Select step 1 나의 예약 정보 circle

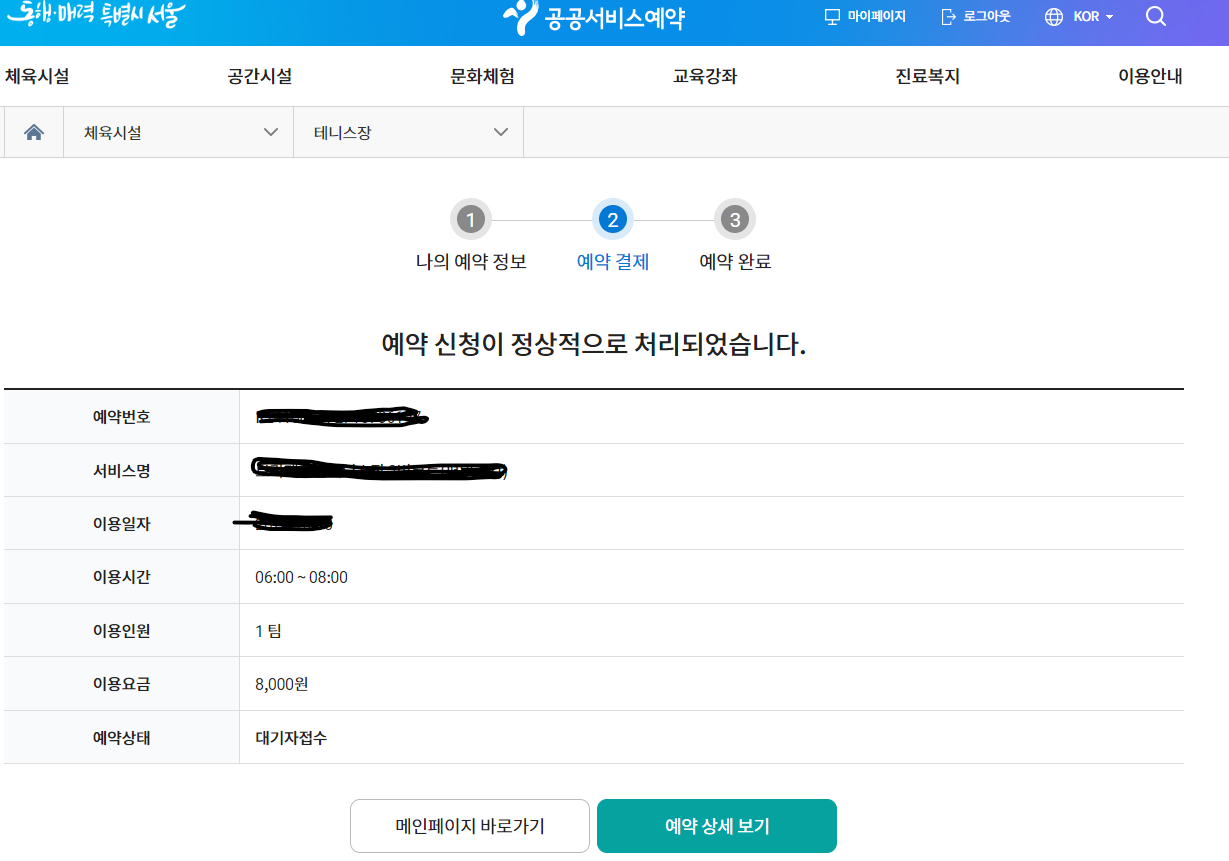[x=471, y=220]
